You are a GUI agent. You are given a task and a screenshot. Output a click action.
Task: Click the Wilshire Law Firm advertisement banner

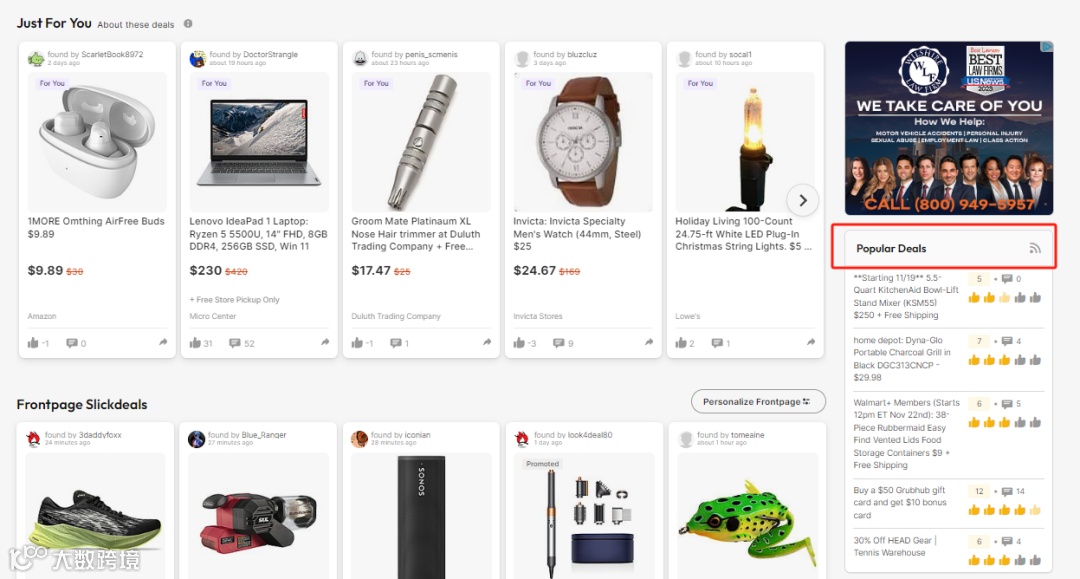(949, 128)
